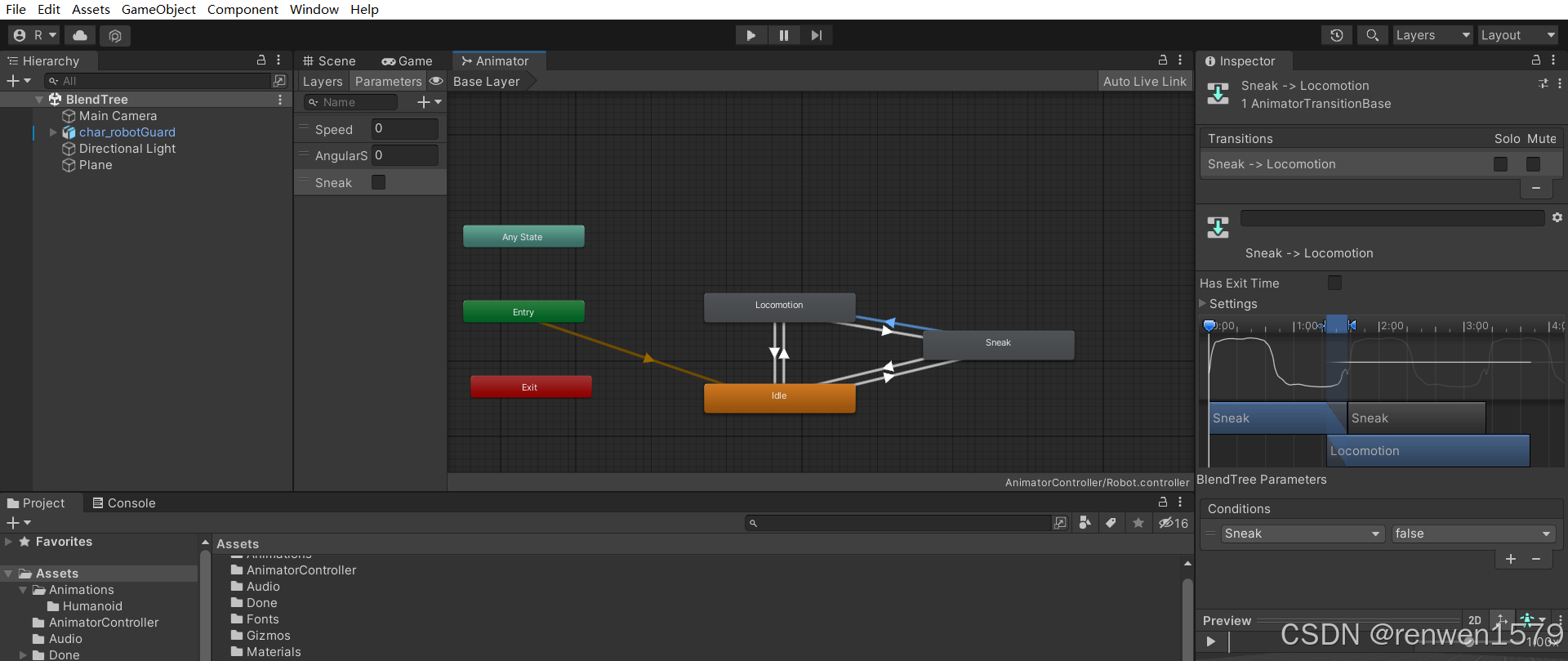
Task: Expand transition Settings foldout
Action: 1202,303
